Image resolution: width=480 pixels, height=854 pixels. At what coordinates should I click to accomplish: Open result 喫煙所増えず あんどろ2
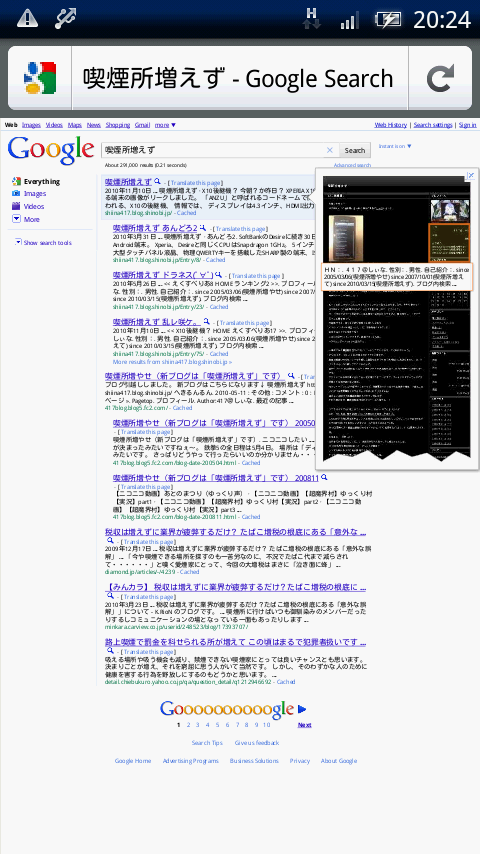click(155, 228)
